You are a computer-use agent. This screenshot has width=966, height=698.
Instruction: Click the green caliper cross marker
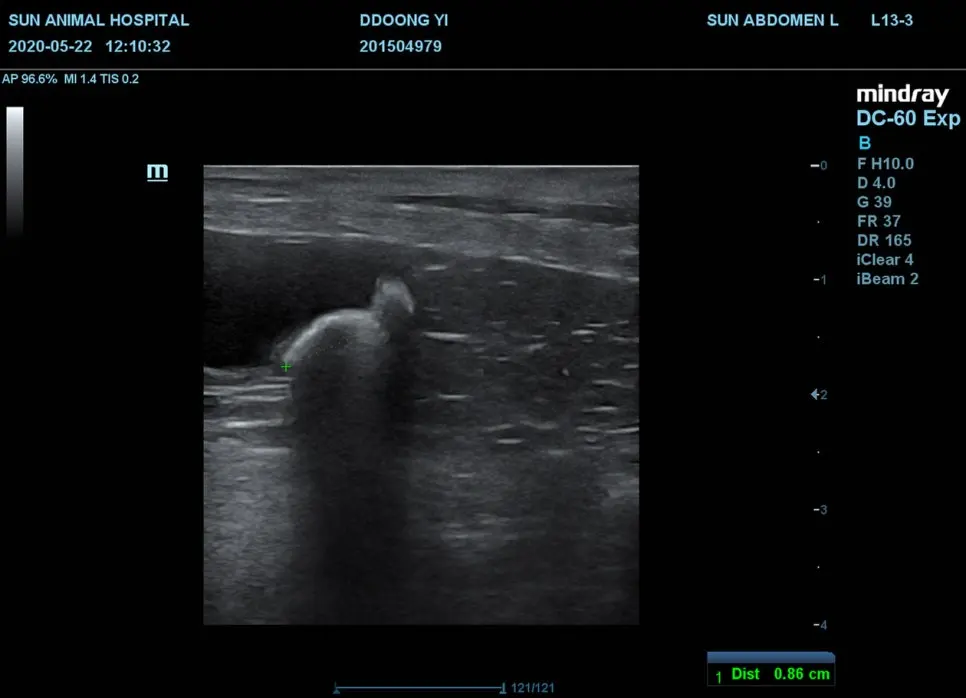(x=286, y=367)
